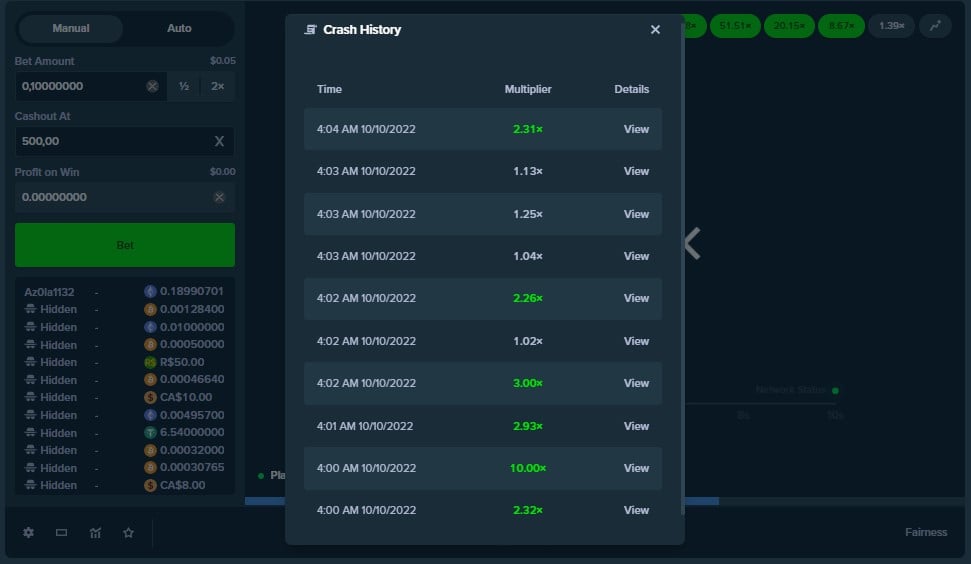Open the settings gear icon
Screen dimensions: 971x564
[x=28, y=533]
